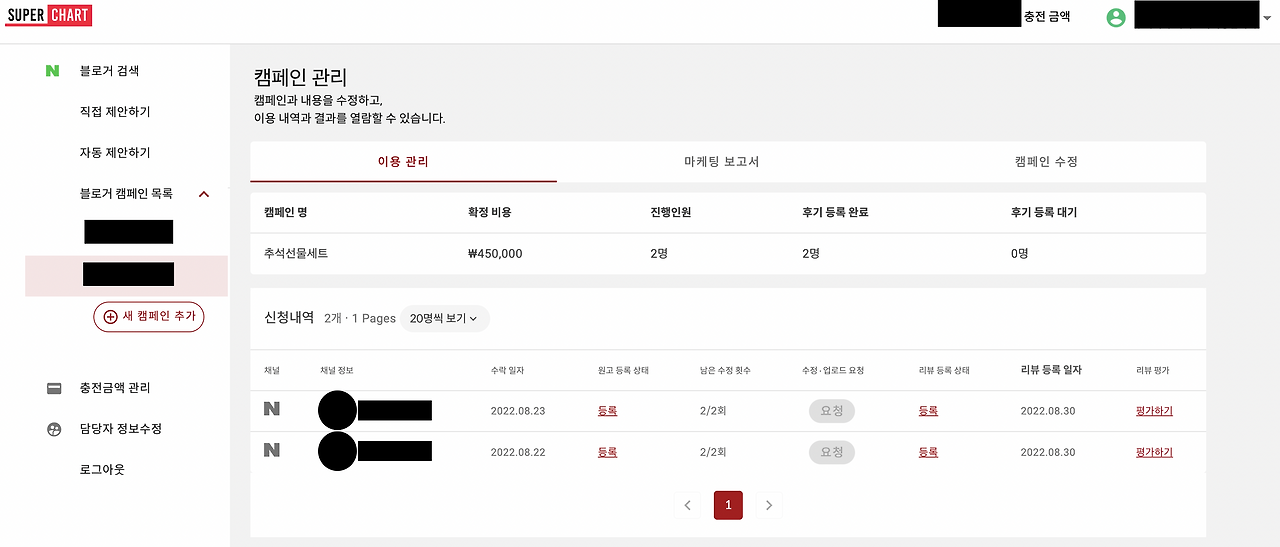Switch to the 마케팅 보고서 tab
The image size is (1280, 547).
[x=721, y=162]
